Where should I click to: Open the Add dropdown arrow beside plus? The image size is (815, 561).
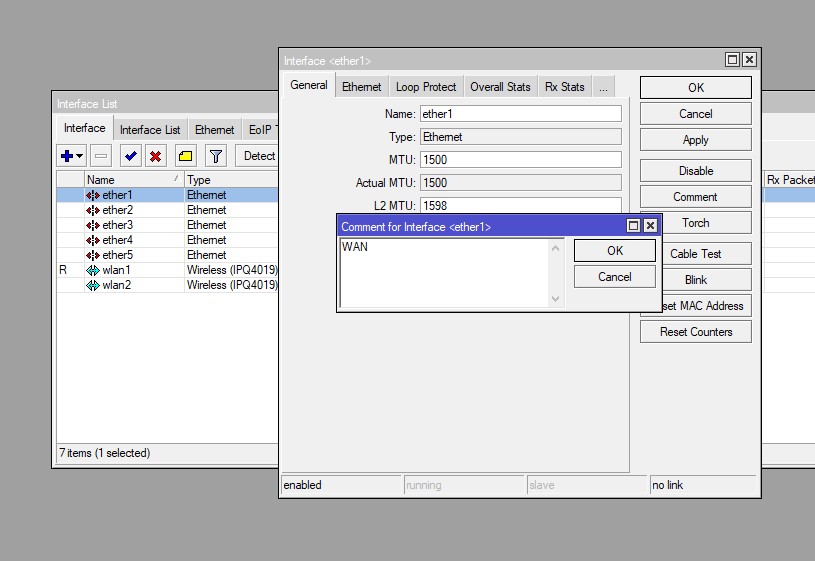pyautogui.click(x=80, y=156)
